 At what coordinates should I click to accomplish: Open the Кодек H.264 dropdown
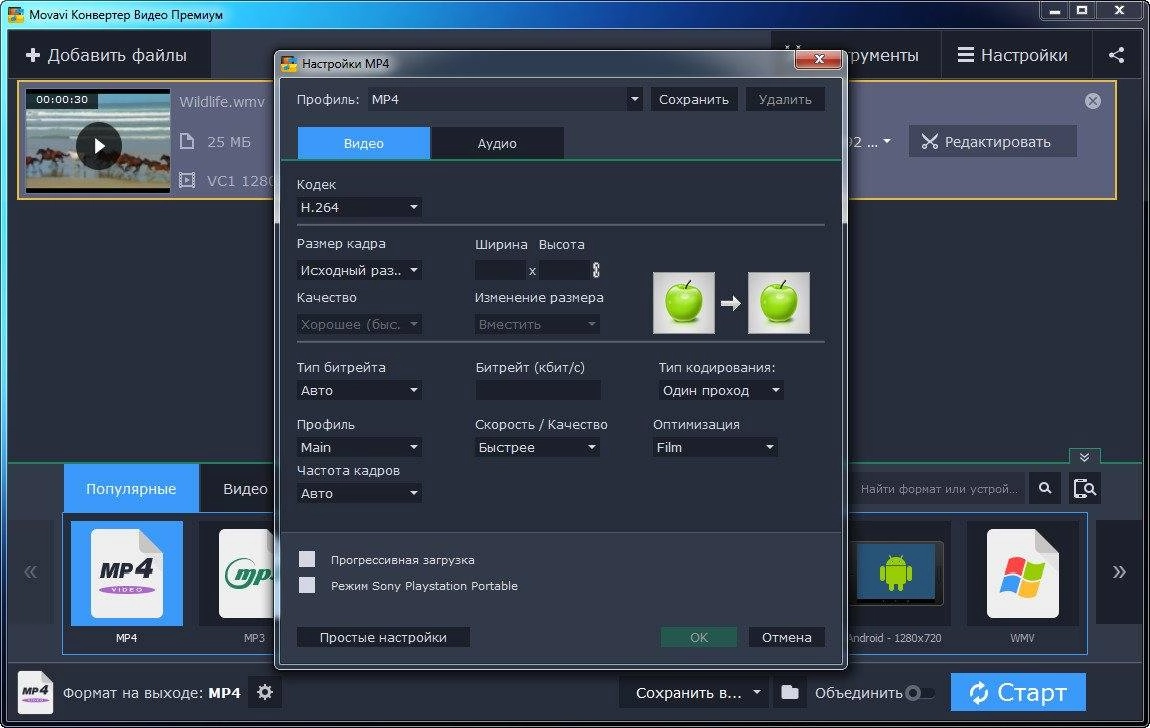pyautogui.click(x=359, y=207)
